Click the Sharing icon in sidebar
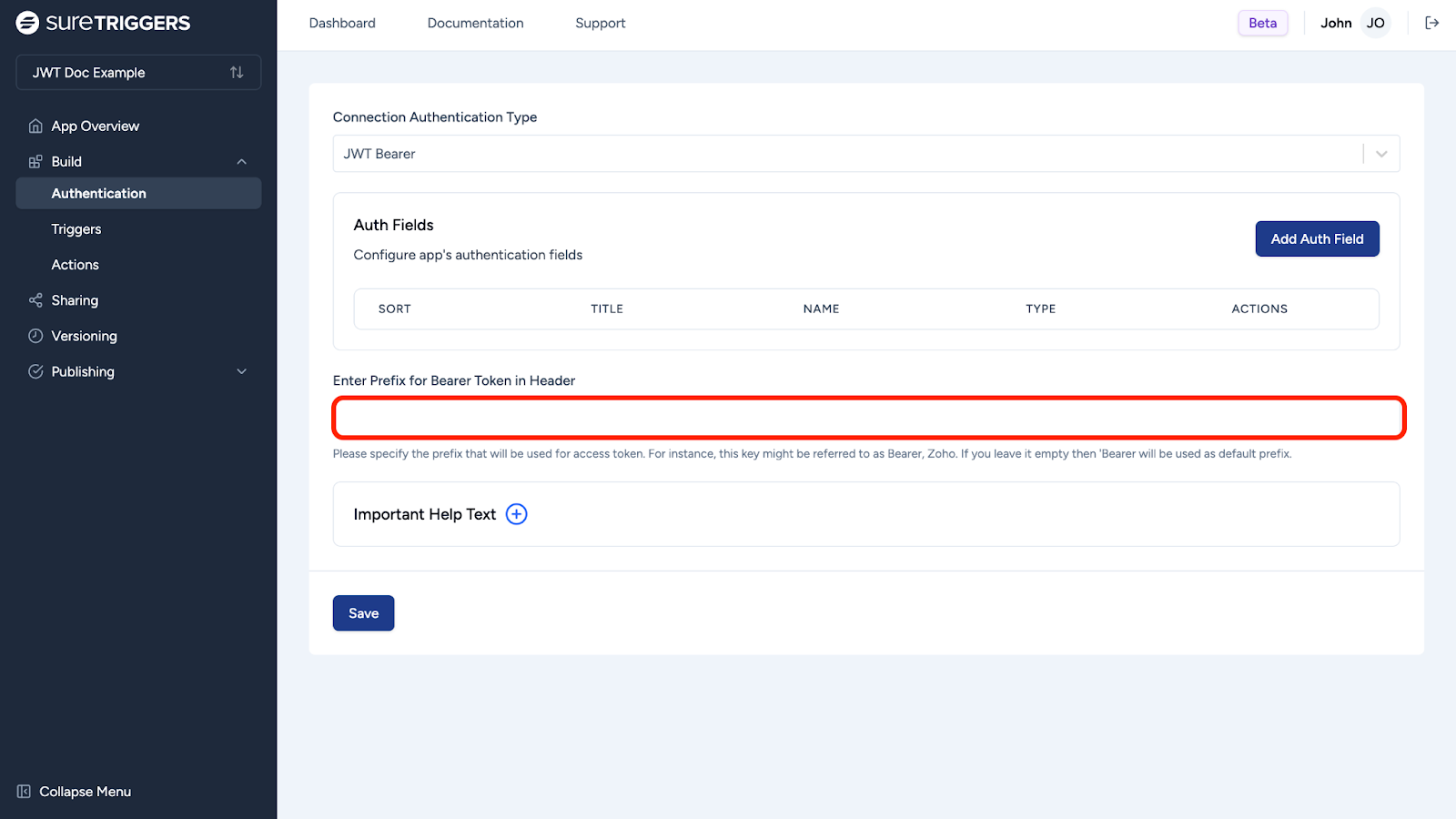This screenshot has width=1456, height=819. [x=35, y=300]
